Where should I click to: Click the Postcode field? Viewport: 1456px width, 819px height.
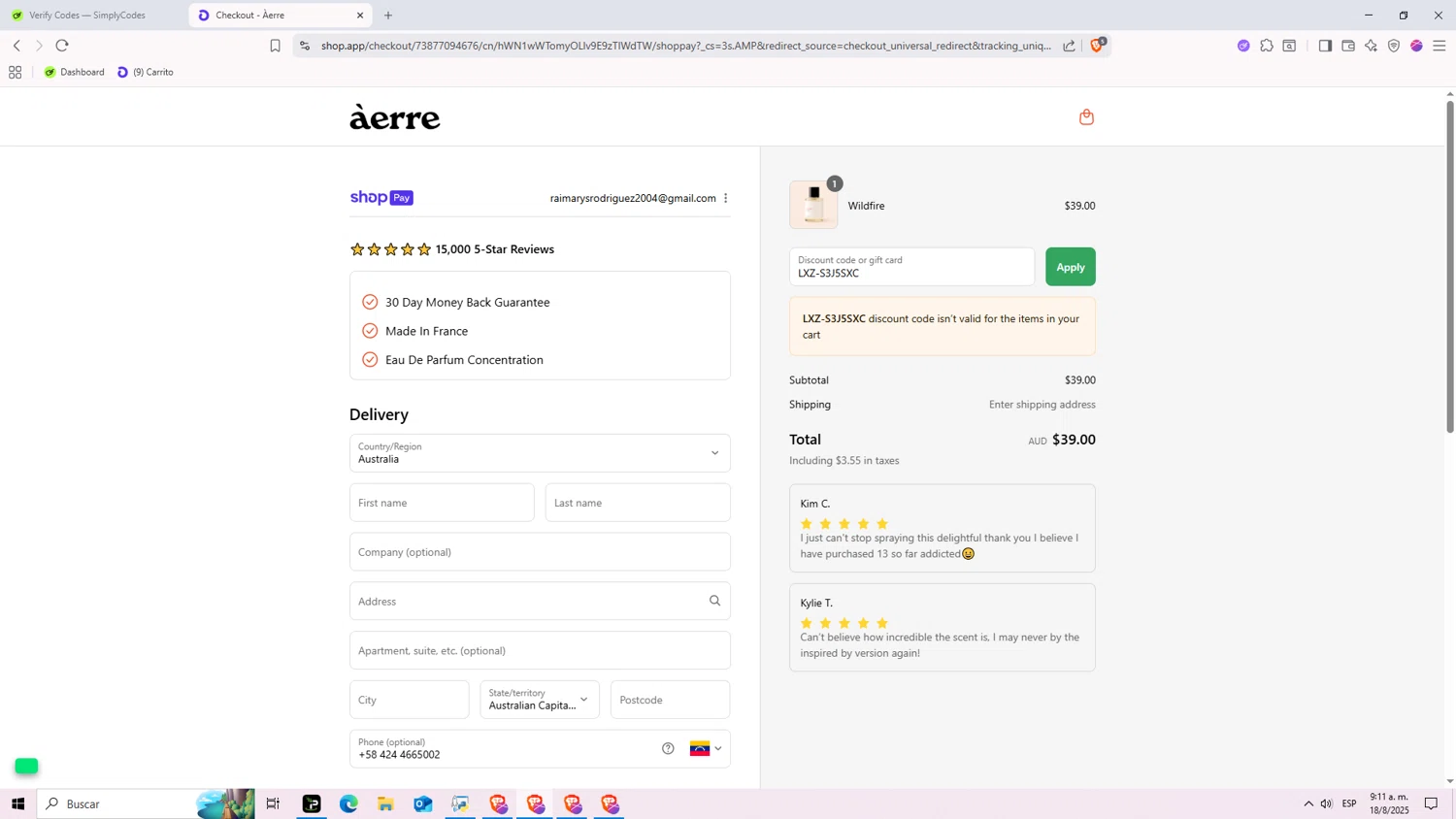(x=670, y=700)
